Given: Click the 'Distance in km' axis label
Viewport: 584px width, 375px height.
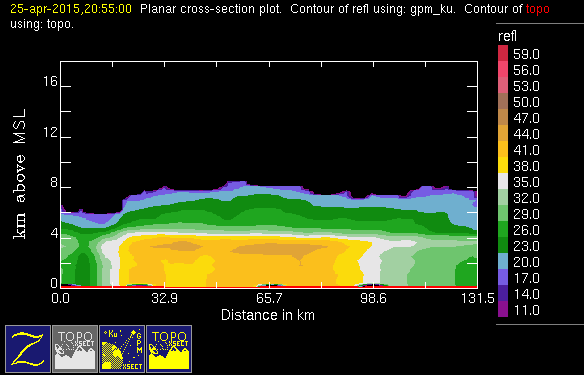Looking at the screenshot, I should 268,315.
